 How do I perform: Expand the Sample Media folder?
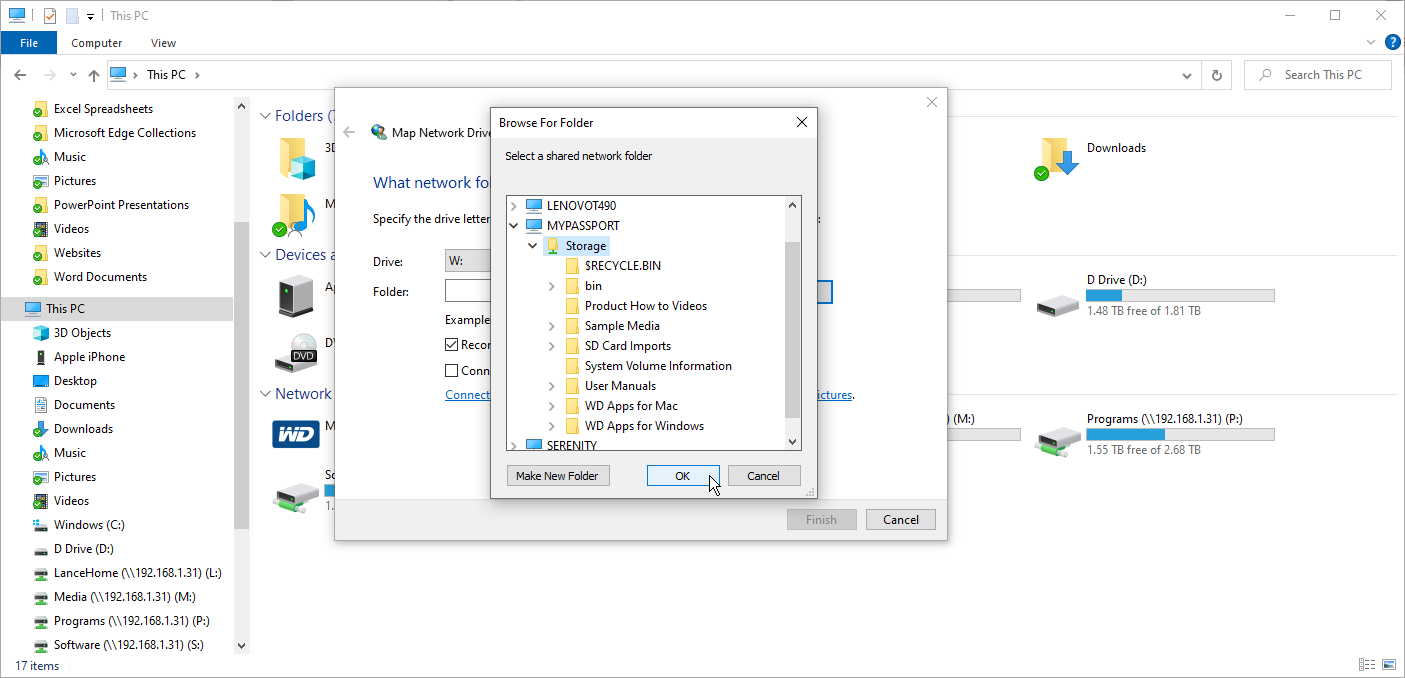pos(552,326)
